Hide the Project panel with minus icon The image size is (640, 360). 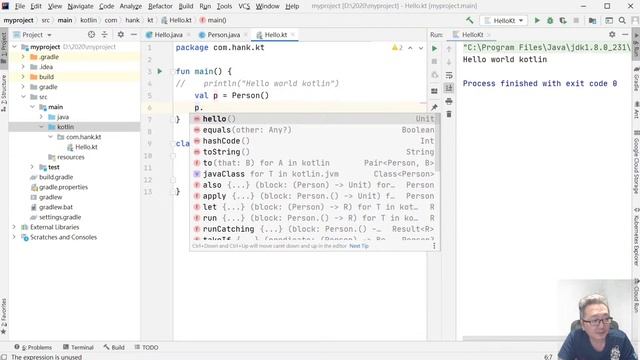134,35
